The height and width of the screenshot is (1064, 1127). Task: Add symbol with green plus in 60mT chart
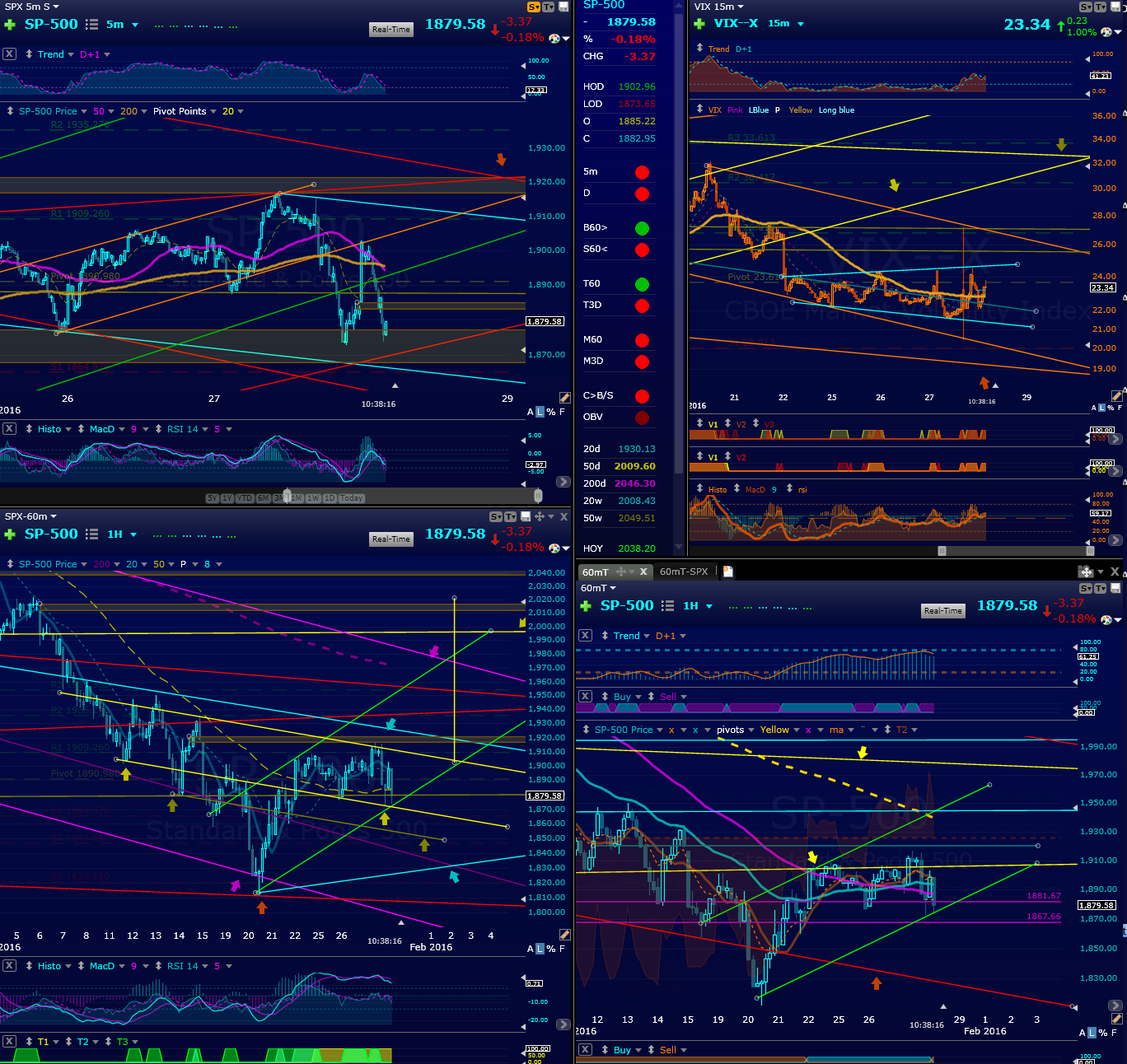tap(586, 606)
